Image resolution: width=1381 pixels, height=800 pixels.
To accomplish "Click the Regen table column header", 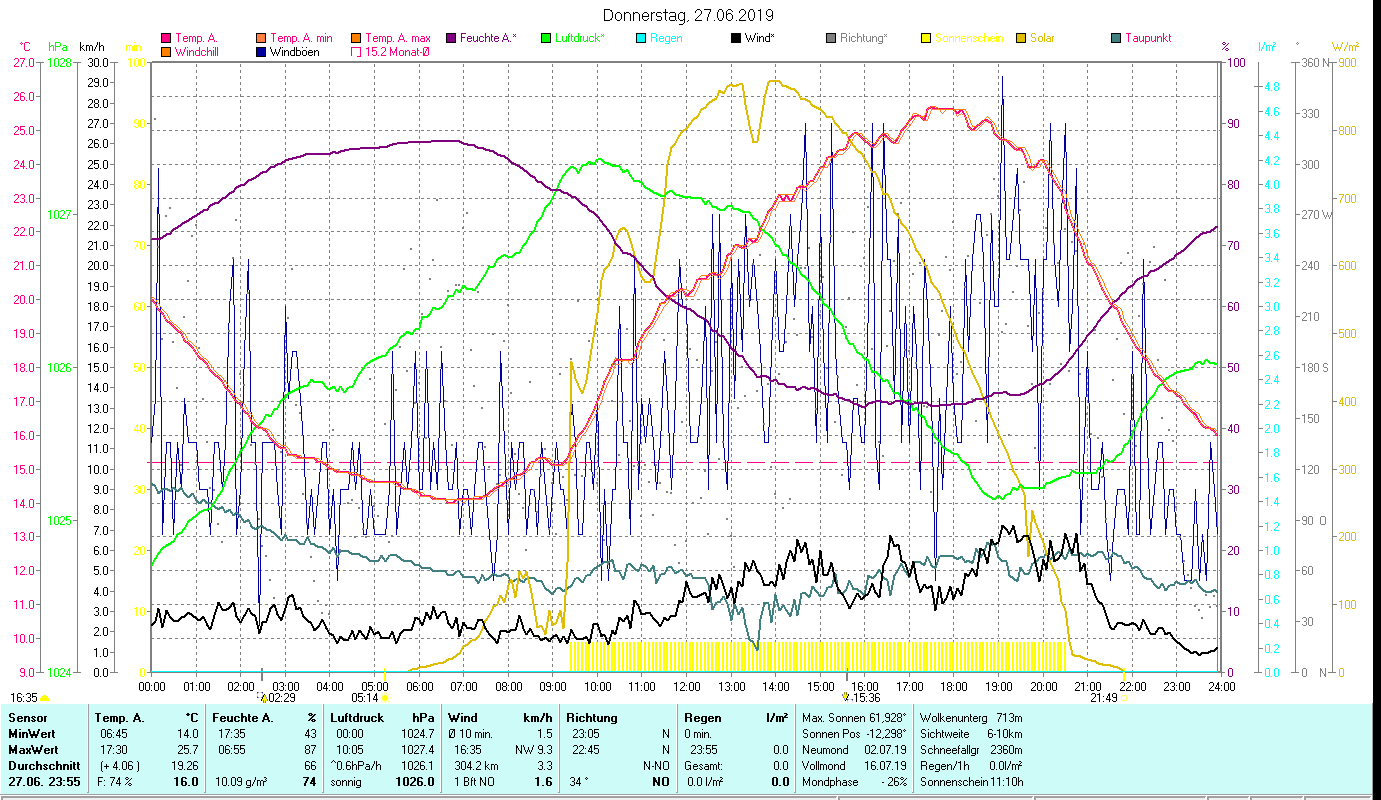I will [x=703, y=718].
